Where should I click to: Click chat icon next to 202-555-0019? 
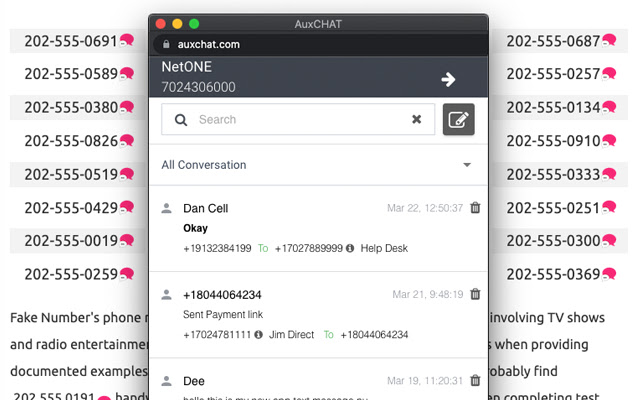pyautogui.click(x=127, y=240)
